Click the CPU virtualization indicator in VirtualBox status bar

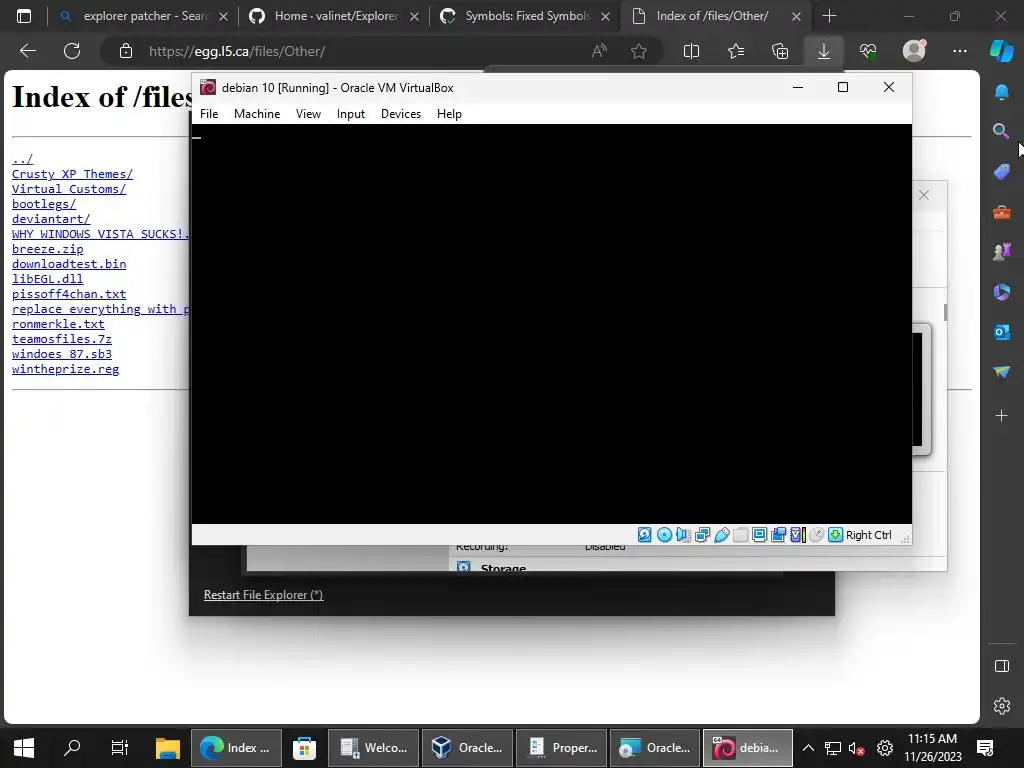797,535
